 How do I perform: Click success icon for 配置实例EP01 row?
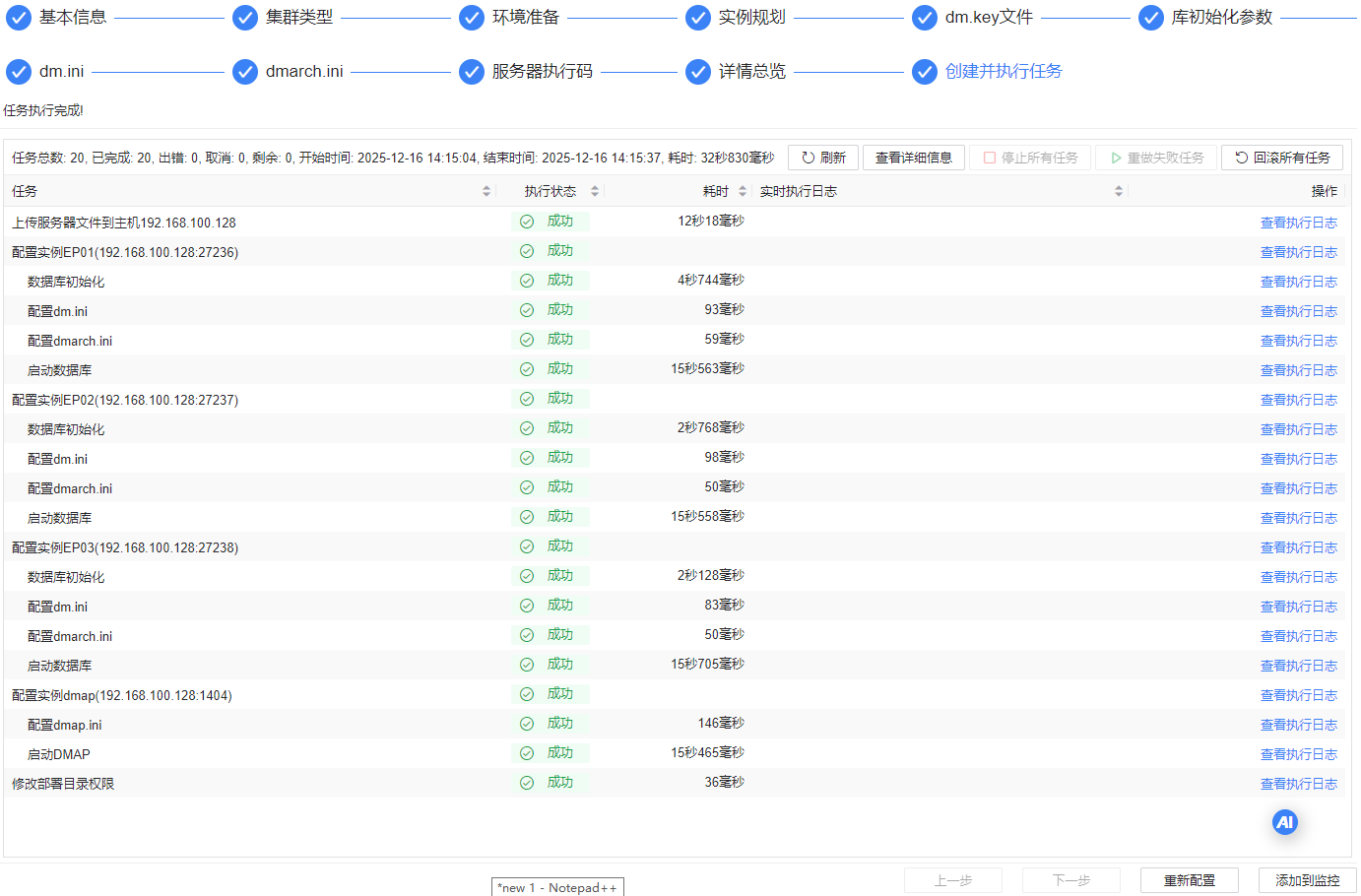click(527, 251)
